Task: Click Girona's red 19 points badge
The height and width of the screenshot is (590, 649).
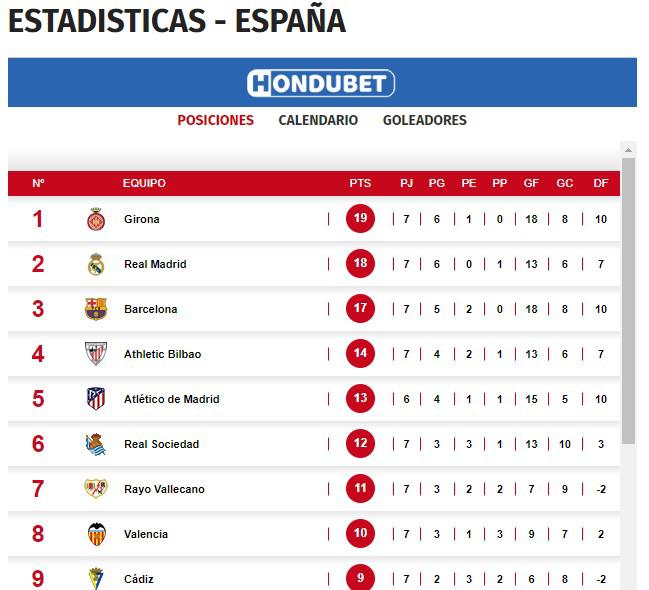Action: (x=360, y=219)
